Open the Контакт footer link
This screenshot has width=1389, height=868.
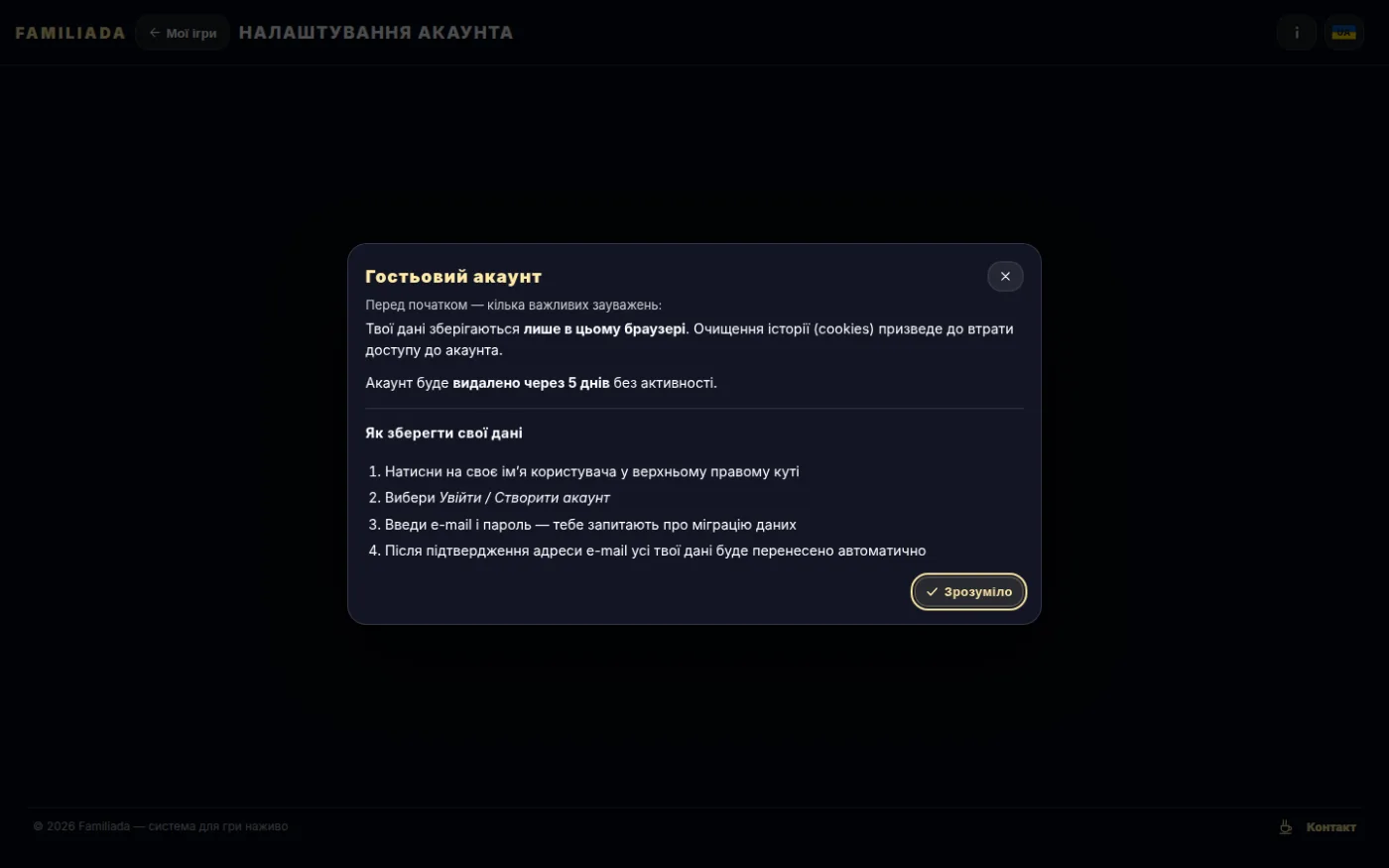(1330, 826)
